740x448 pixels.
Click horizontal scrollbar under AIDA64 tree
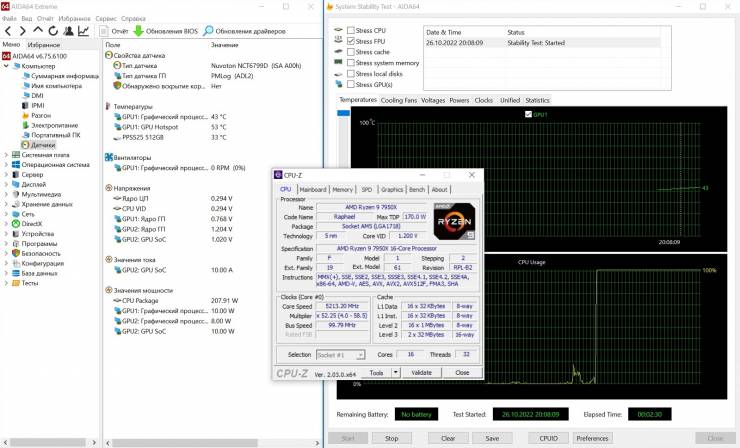pyautogui.click(x=48, y=443)
